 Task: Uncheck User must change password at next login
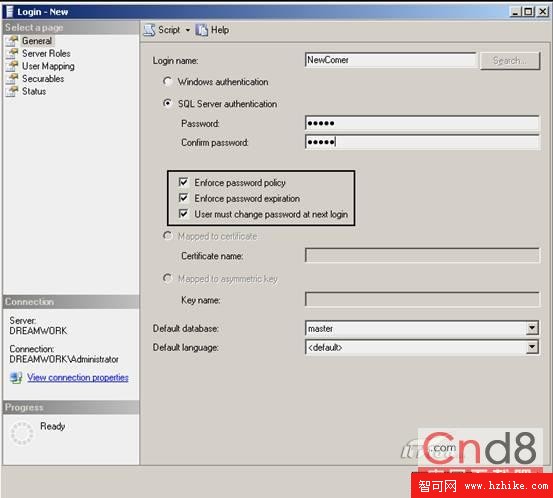pos(183,214)
